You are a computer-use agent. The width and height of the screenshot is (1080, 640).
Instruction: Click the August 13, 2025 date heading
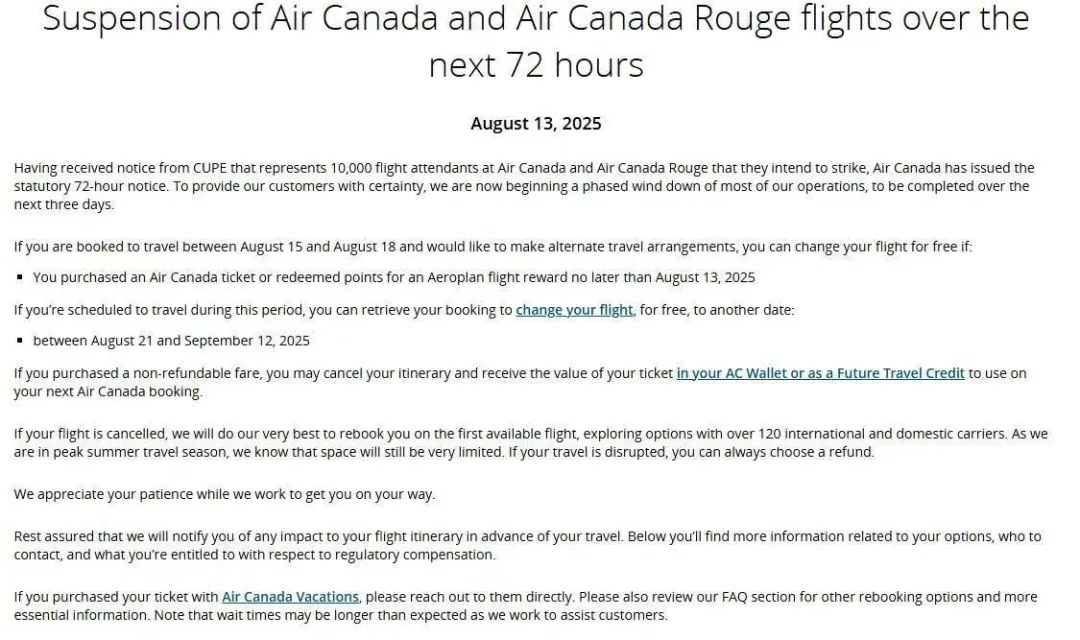coord(536,124)
